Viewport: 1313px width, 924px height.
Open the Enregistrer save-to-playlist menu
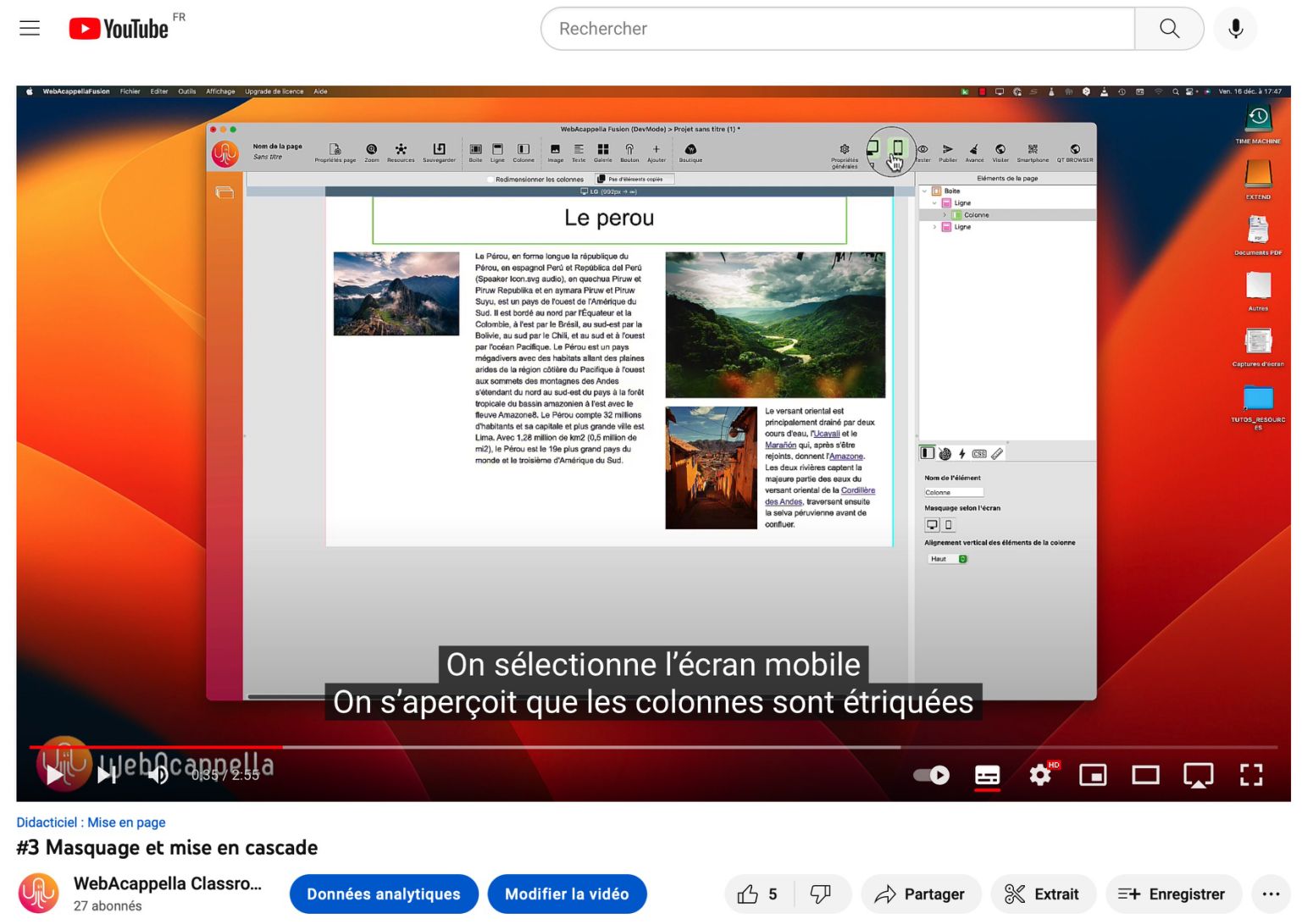point(1173,894)
